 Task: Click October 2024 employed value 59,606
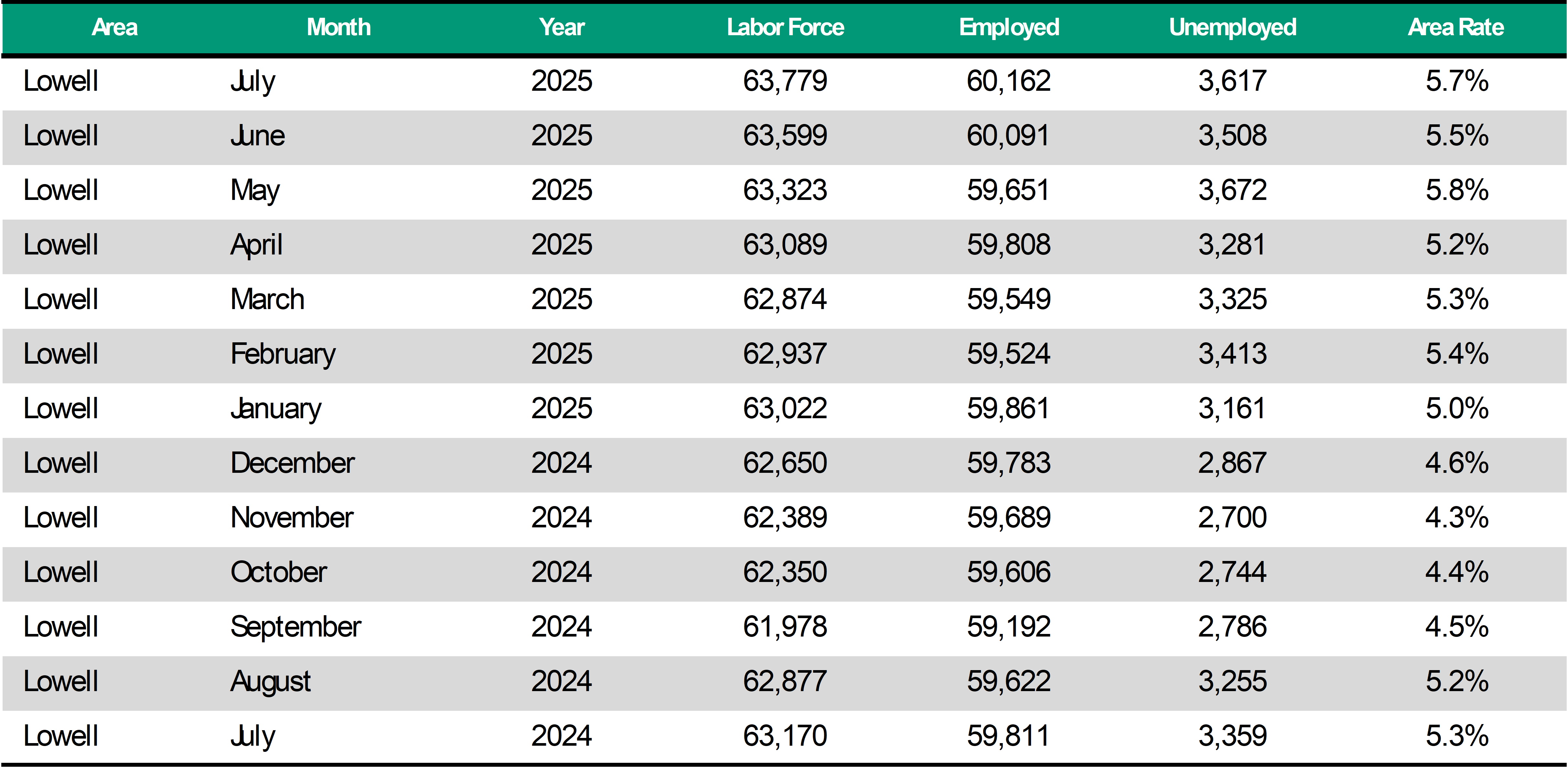tap(1008, 572)
